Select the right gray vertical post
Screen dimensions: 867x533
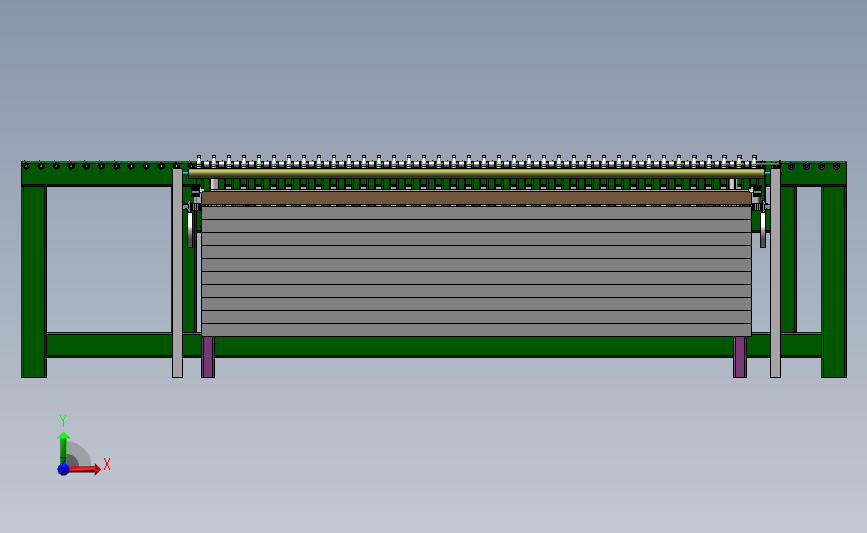775,273
